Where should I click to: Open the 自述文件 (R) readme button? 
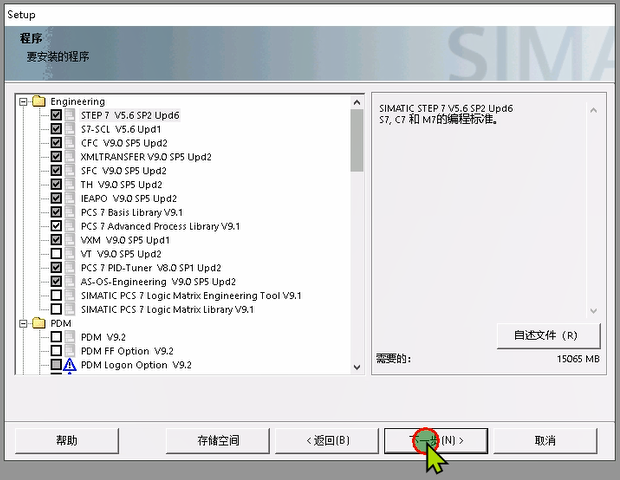tap(548, 336)
